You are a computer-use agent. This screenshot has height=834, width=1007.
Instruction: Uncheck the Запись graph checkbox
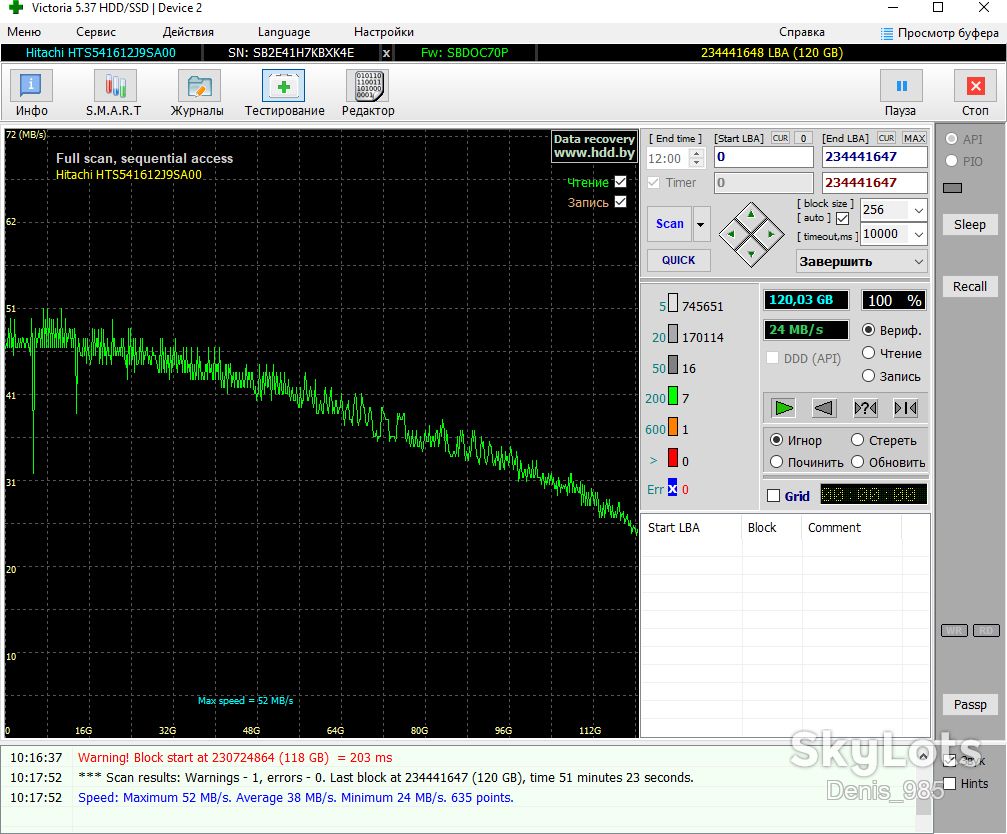[x=620, y=202]
